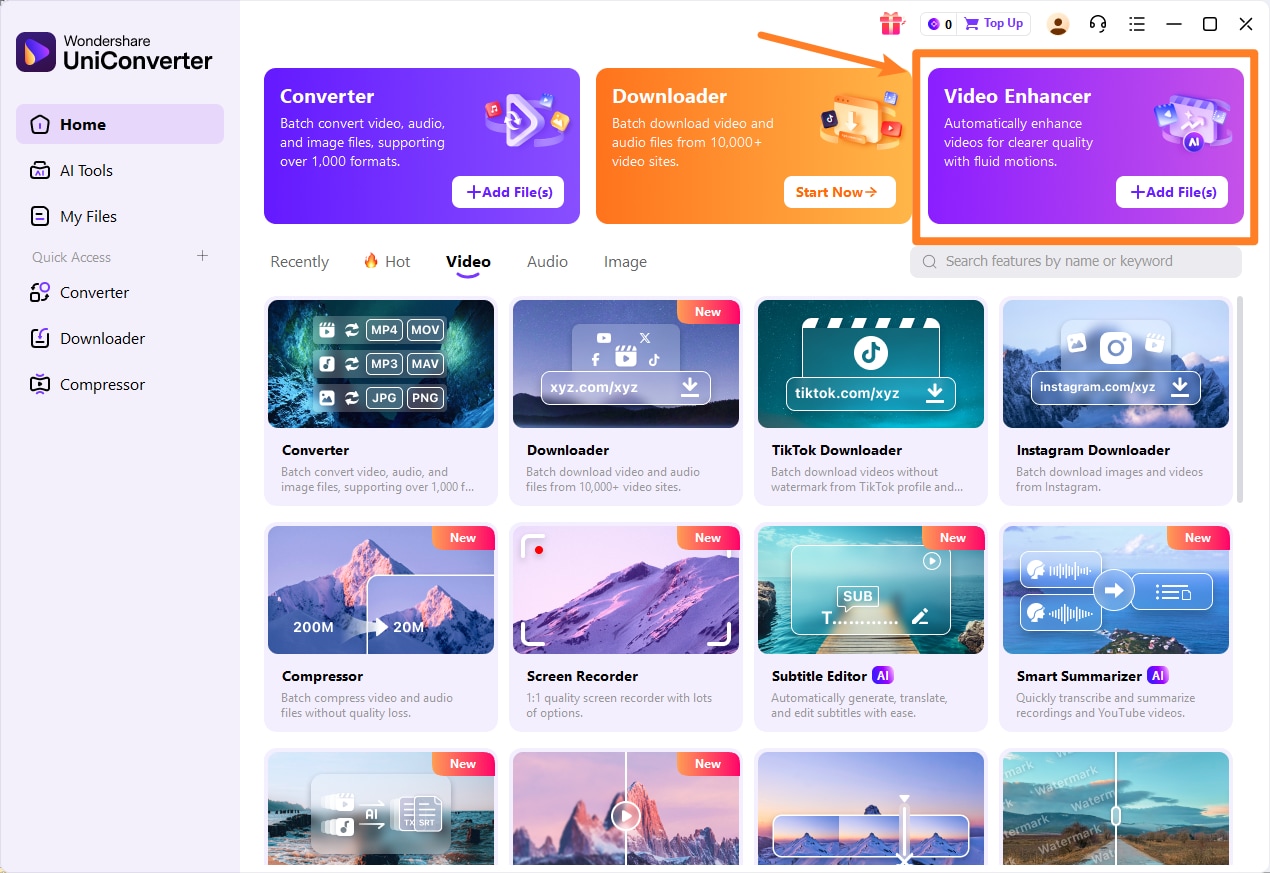The image size is (1270, 873).
Task: Click Start Now in the Downloader card
Action: 839,192
